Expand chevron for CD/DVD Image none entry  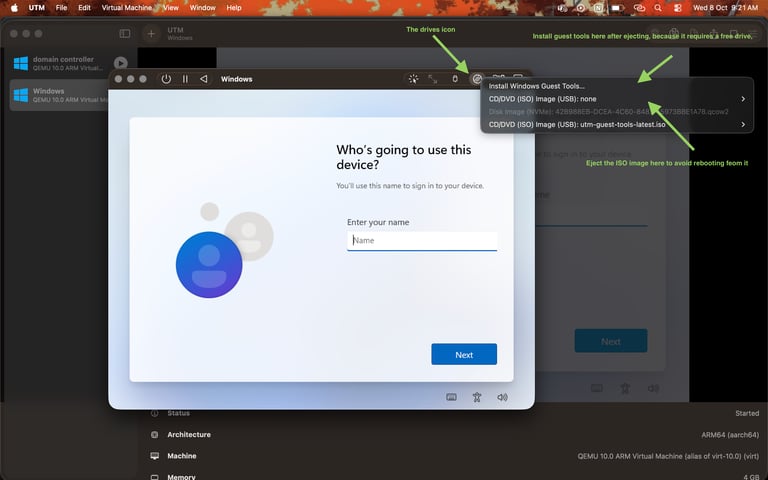743,99
